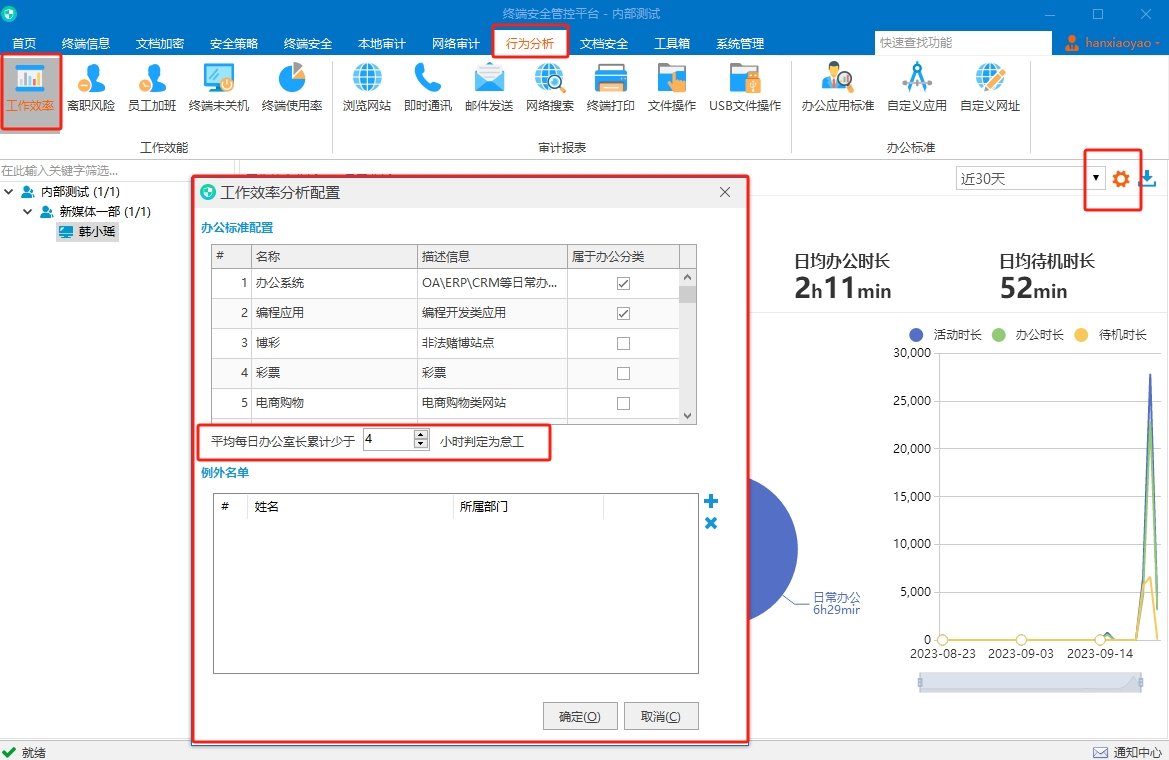
Task: Click the blue pie chart slice
Action: coord(772,550)
